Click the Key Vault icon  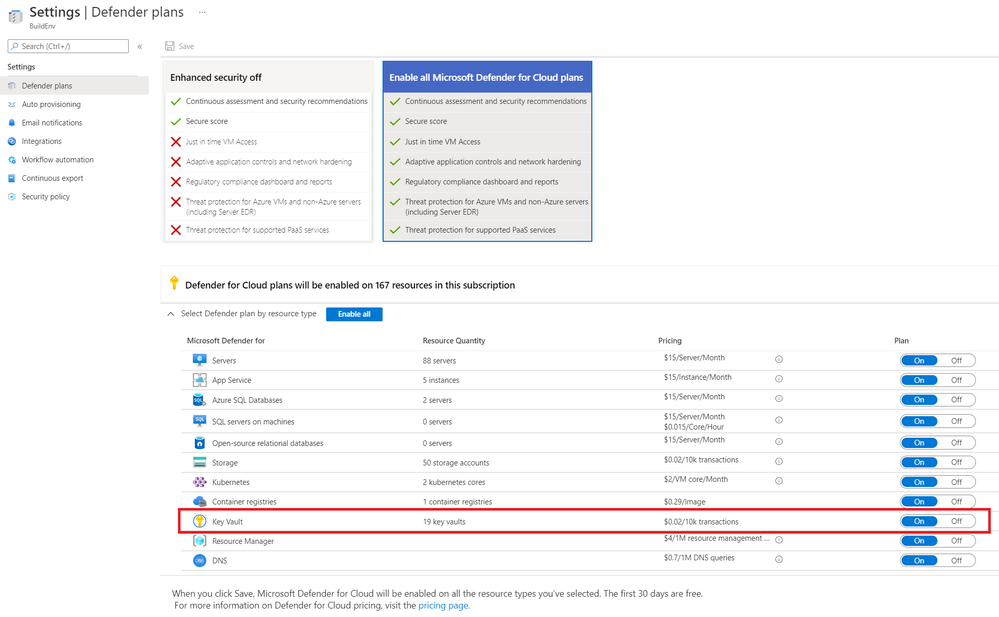199,521
